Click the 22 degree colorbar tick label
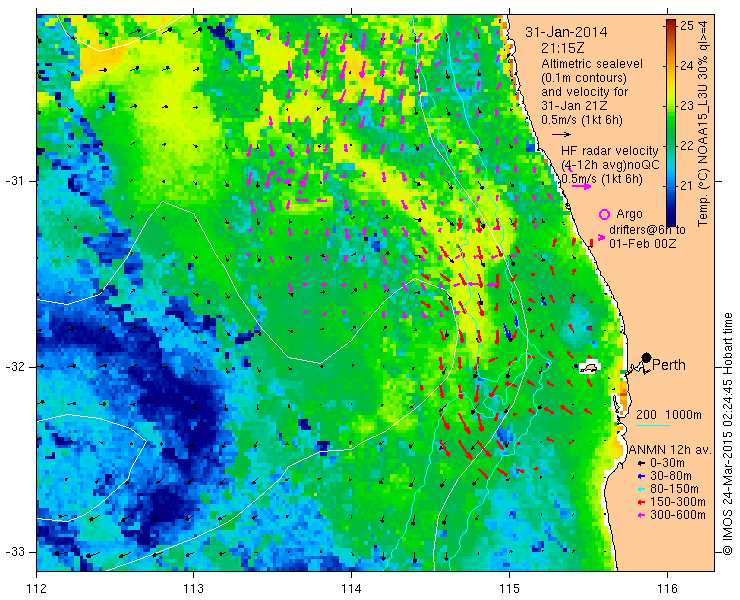 (x=687, y=145)
